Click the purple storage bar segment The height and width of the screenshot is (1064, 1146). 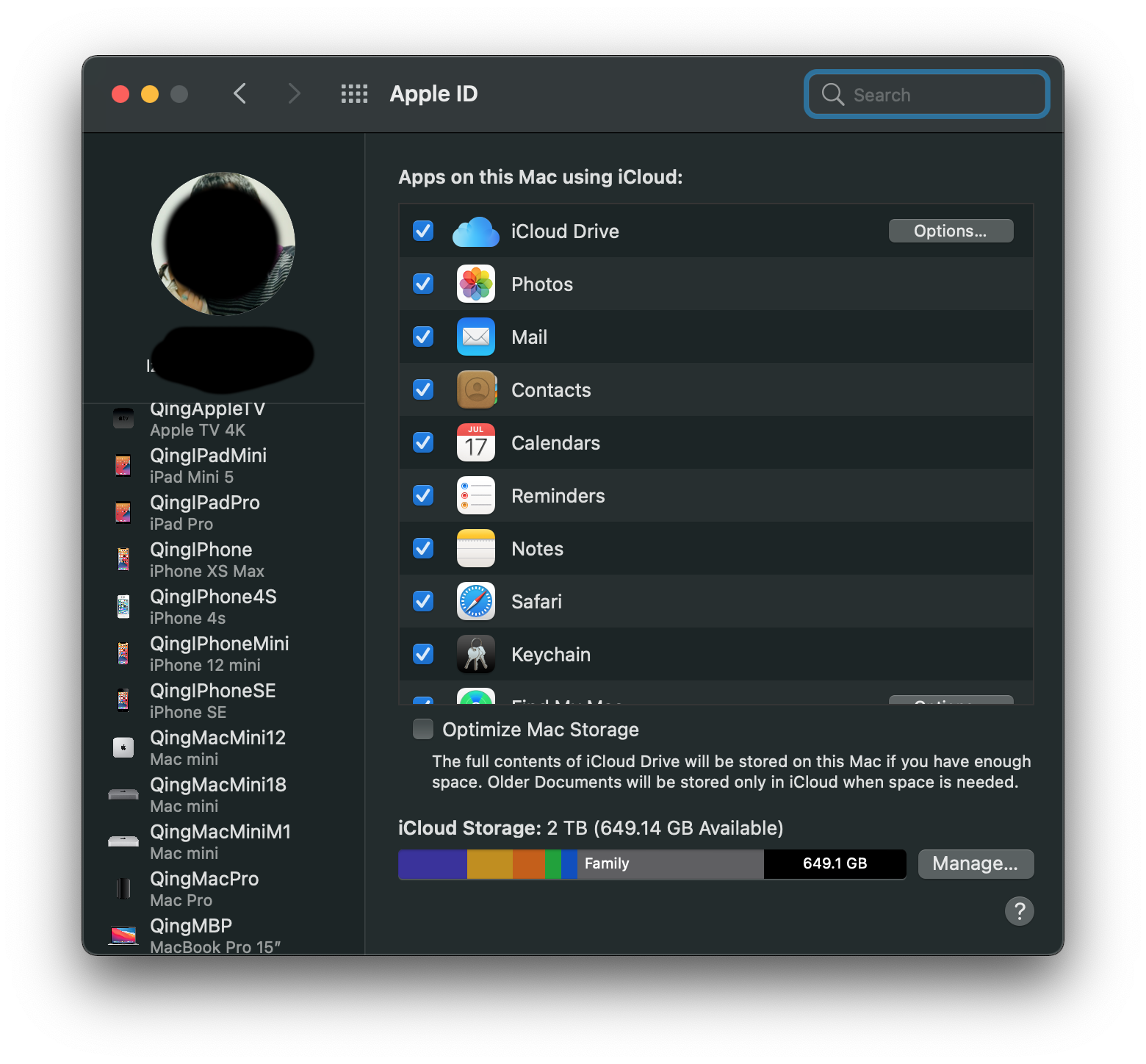coord(433,864)
